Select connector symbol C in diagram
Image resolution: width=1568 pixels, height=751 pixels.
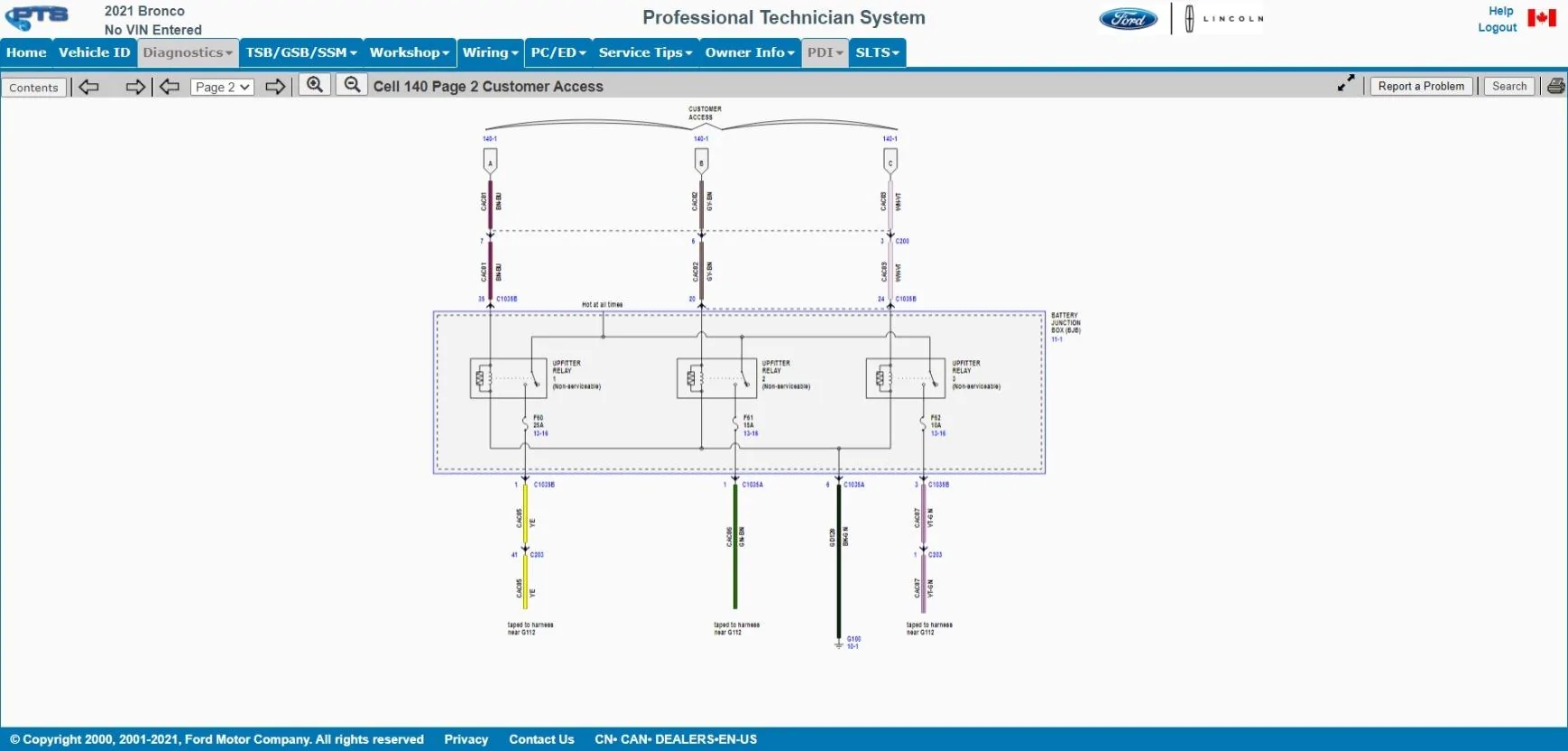click(890, 162)
